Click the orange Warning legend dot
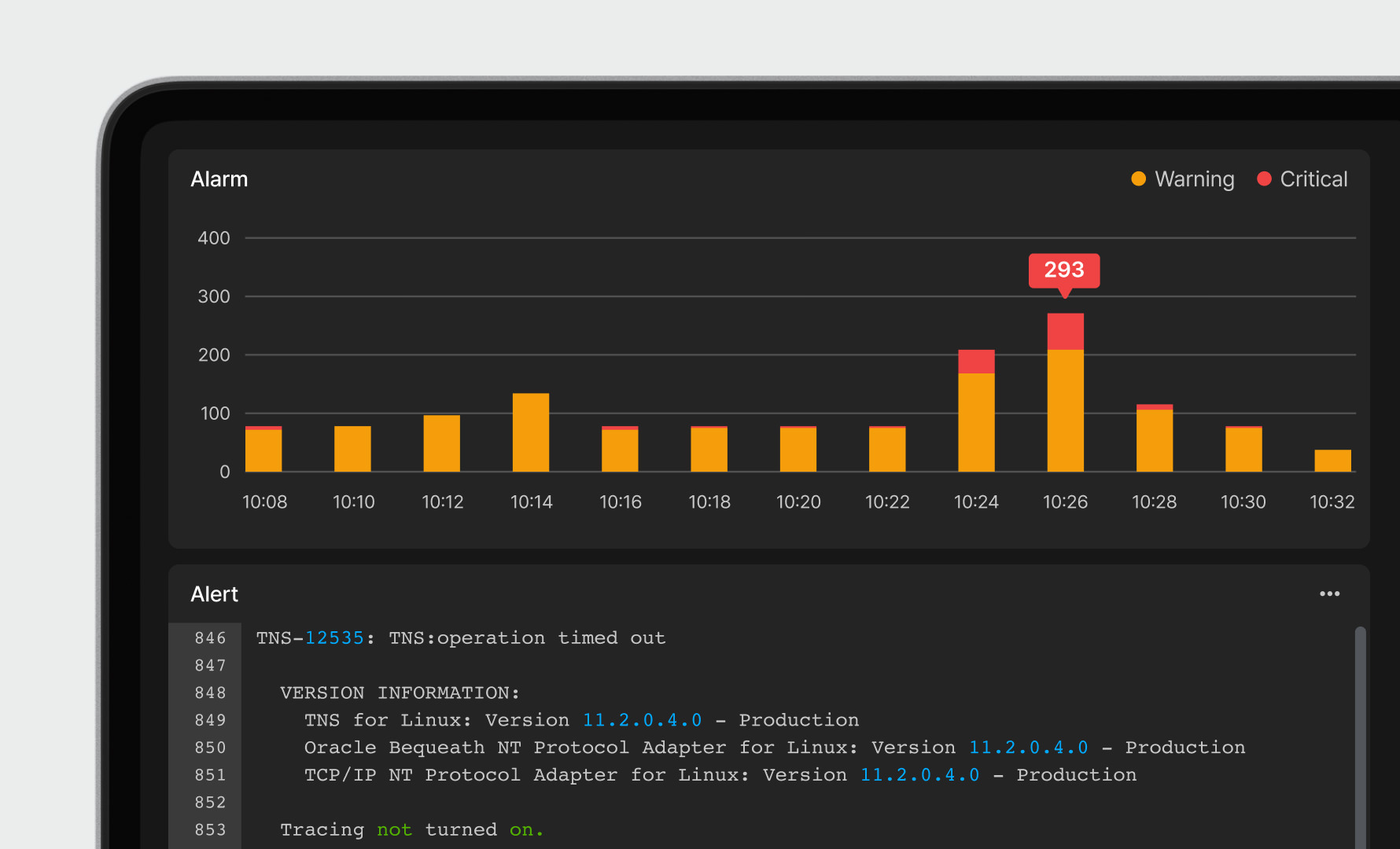 tap(1138, 179)
